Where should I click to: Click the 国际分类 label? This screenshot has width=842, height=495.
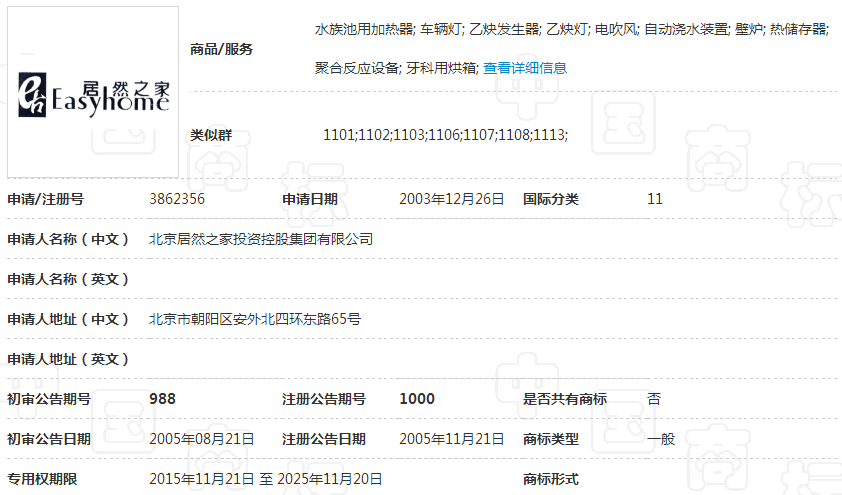(x=551, y=199)
